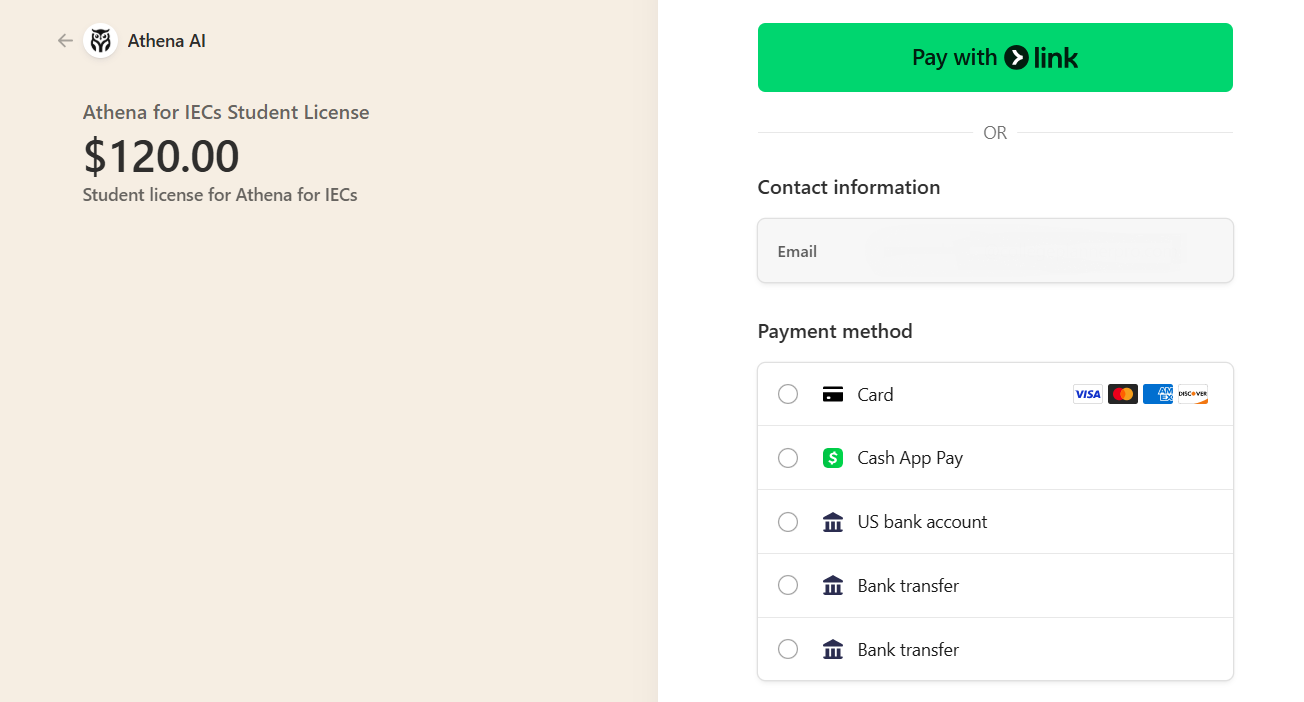Click the black credit card icon beside Card
This screenshot has height=702, width=1304.
(833, 394)
